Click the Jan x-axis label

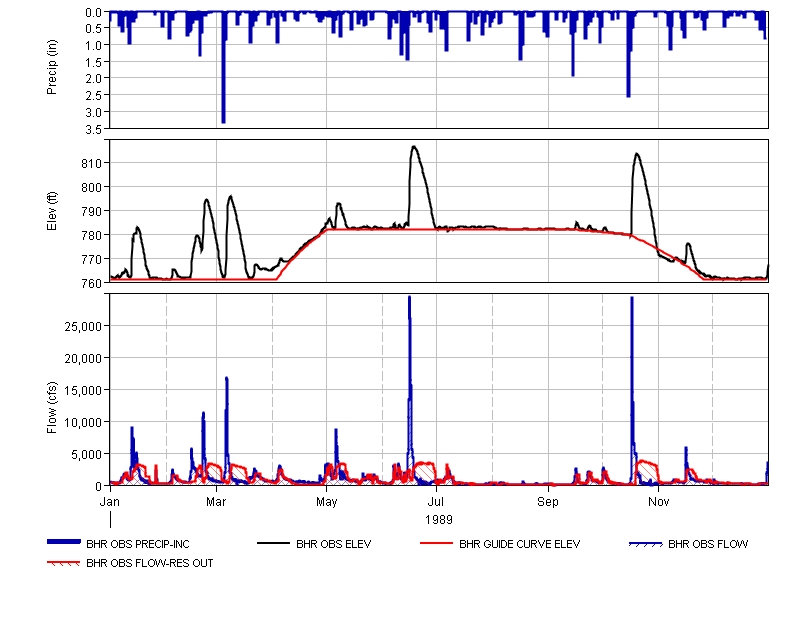[110, 502]
